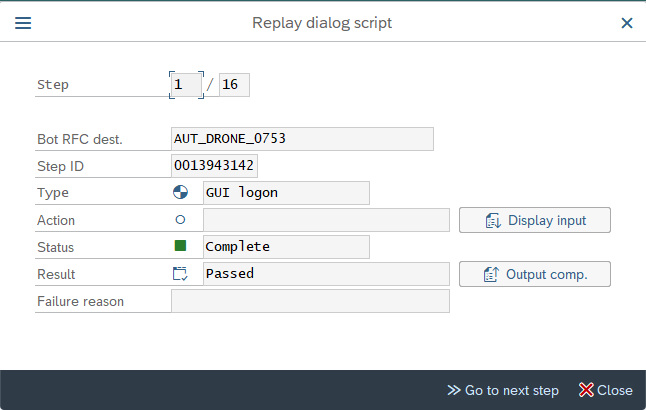The width and height of the screenshot is (646, 410).
Task: Click the Type field showing GUI logon
Action: tap(285, 192)
